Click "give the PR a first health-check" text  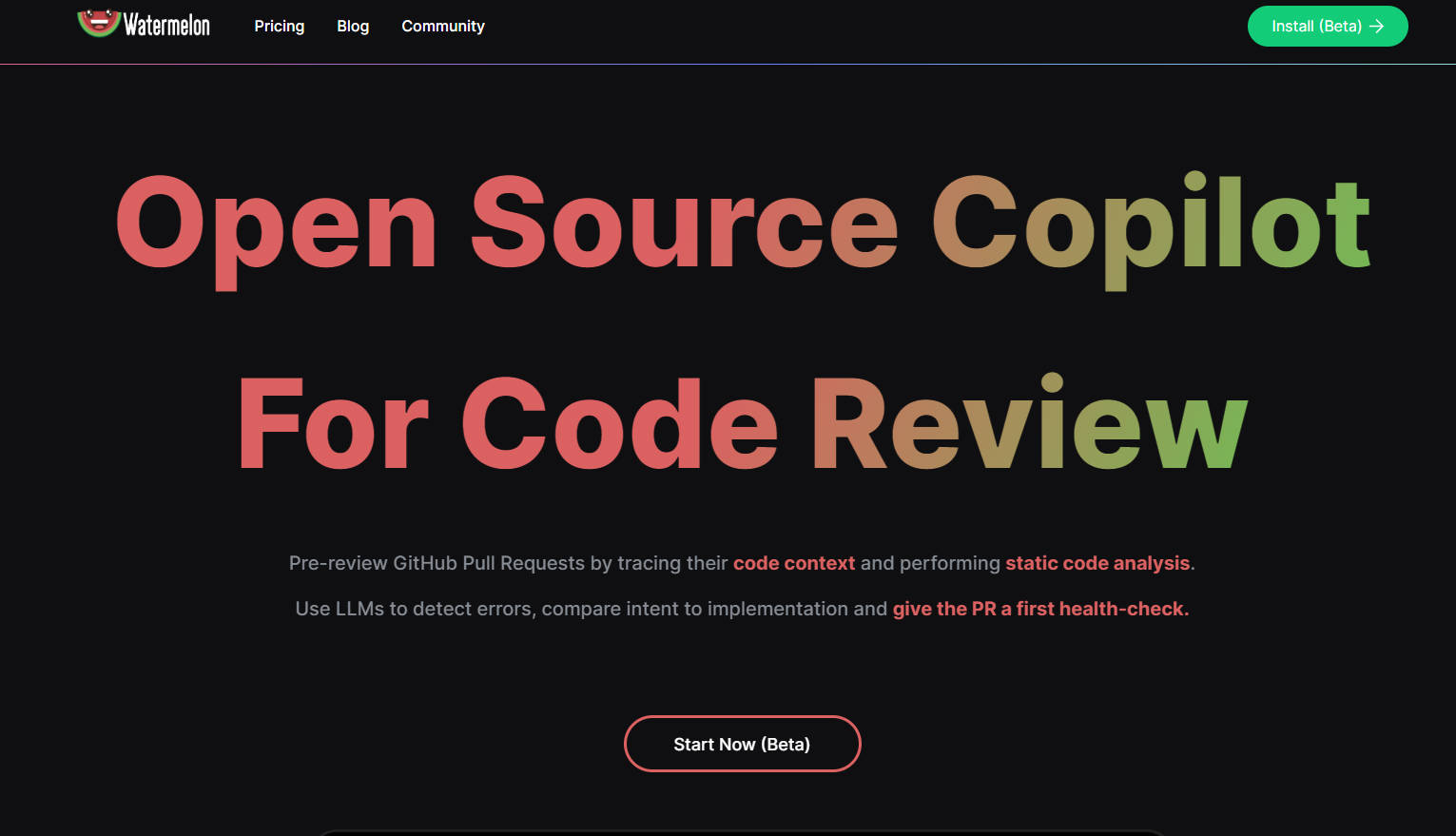click(1039, 609)
